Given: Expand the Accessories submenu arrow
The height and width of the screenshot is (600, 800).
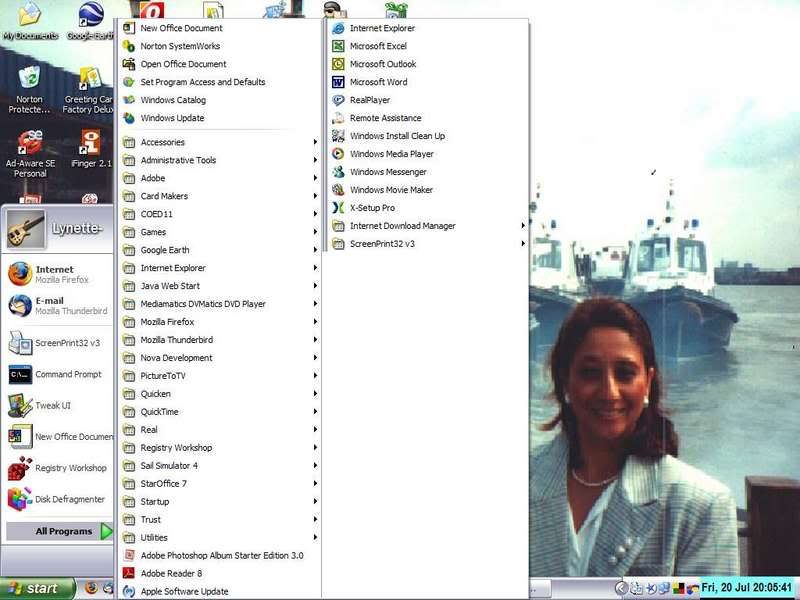Looking at the screenshot, I should (315, 143).
